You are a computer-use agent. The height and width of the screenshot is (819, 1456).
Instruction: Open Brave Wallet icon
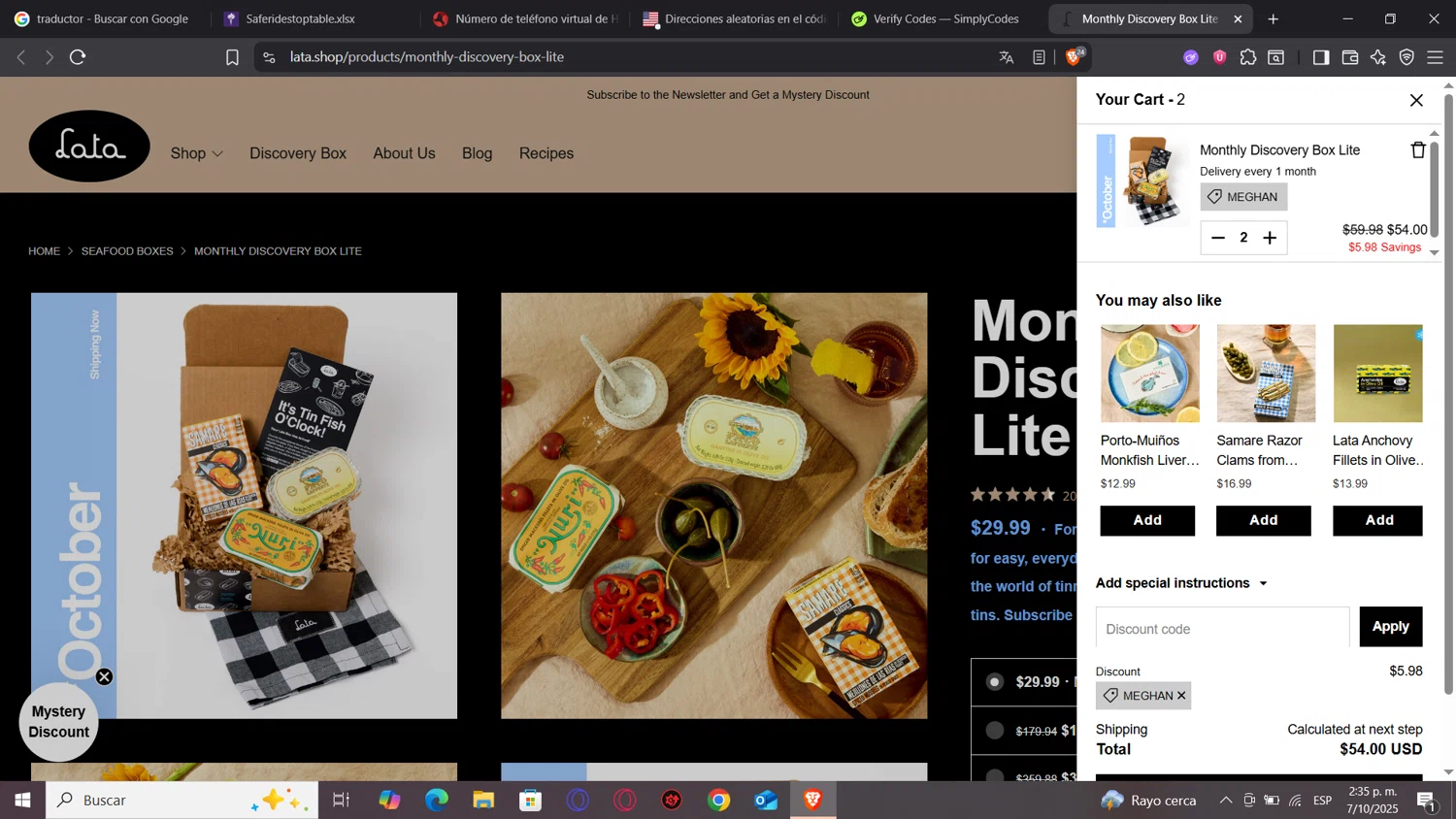(1349, 57)
